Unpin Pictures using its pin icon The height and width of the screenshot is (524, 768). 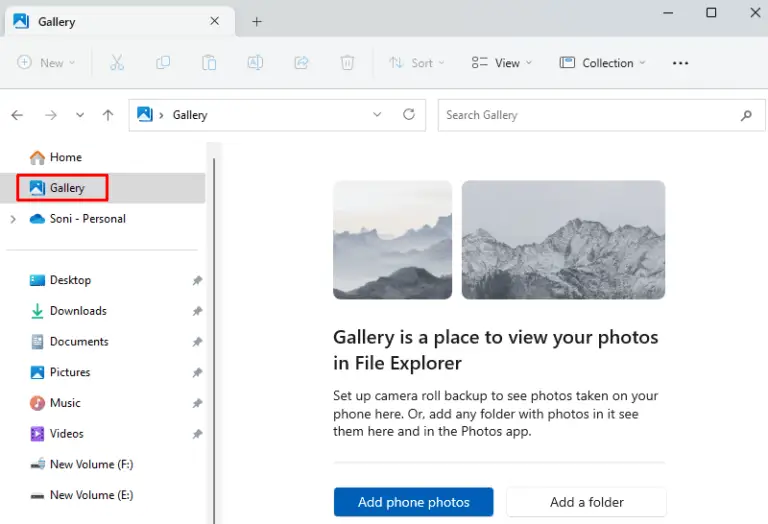[197, 373]
